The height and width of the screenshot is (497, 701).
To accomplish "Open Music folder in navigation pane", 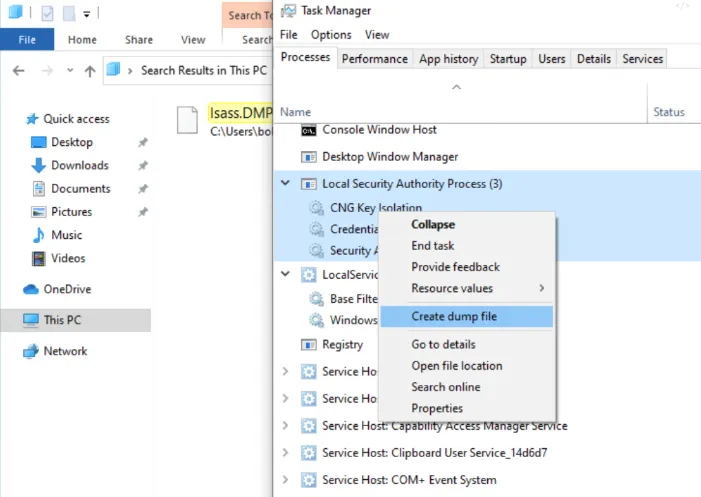I will pyautogui.click(x=67, y=235).
